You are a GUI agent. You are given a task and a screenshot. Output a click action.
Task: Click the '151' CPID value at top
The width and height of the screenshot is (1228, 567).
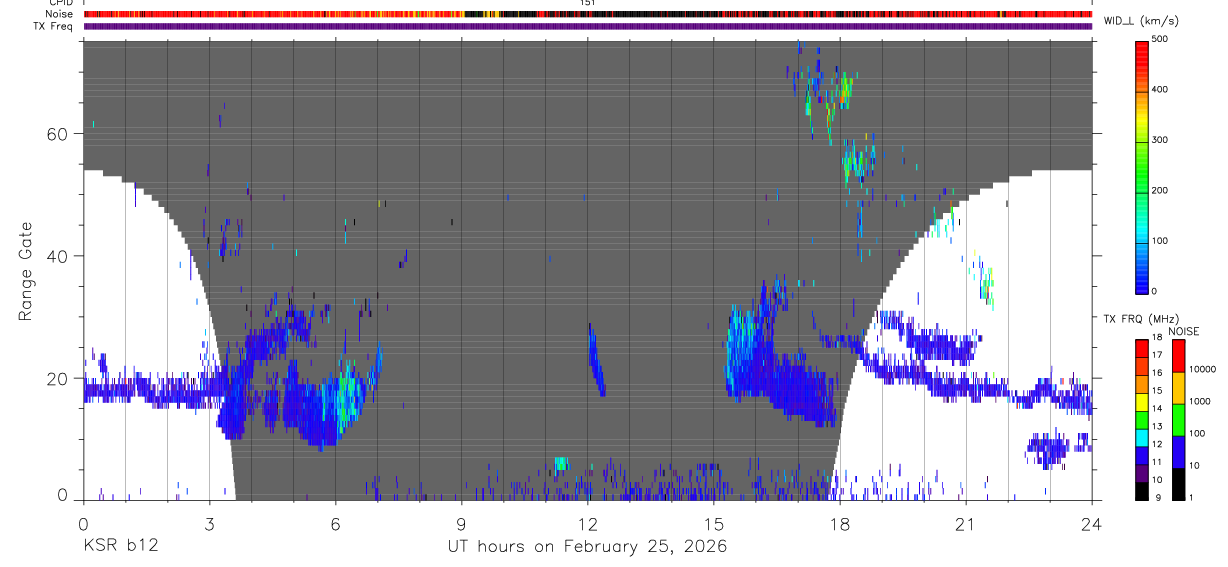(x=588, y=3)
